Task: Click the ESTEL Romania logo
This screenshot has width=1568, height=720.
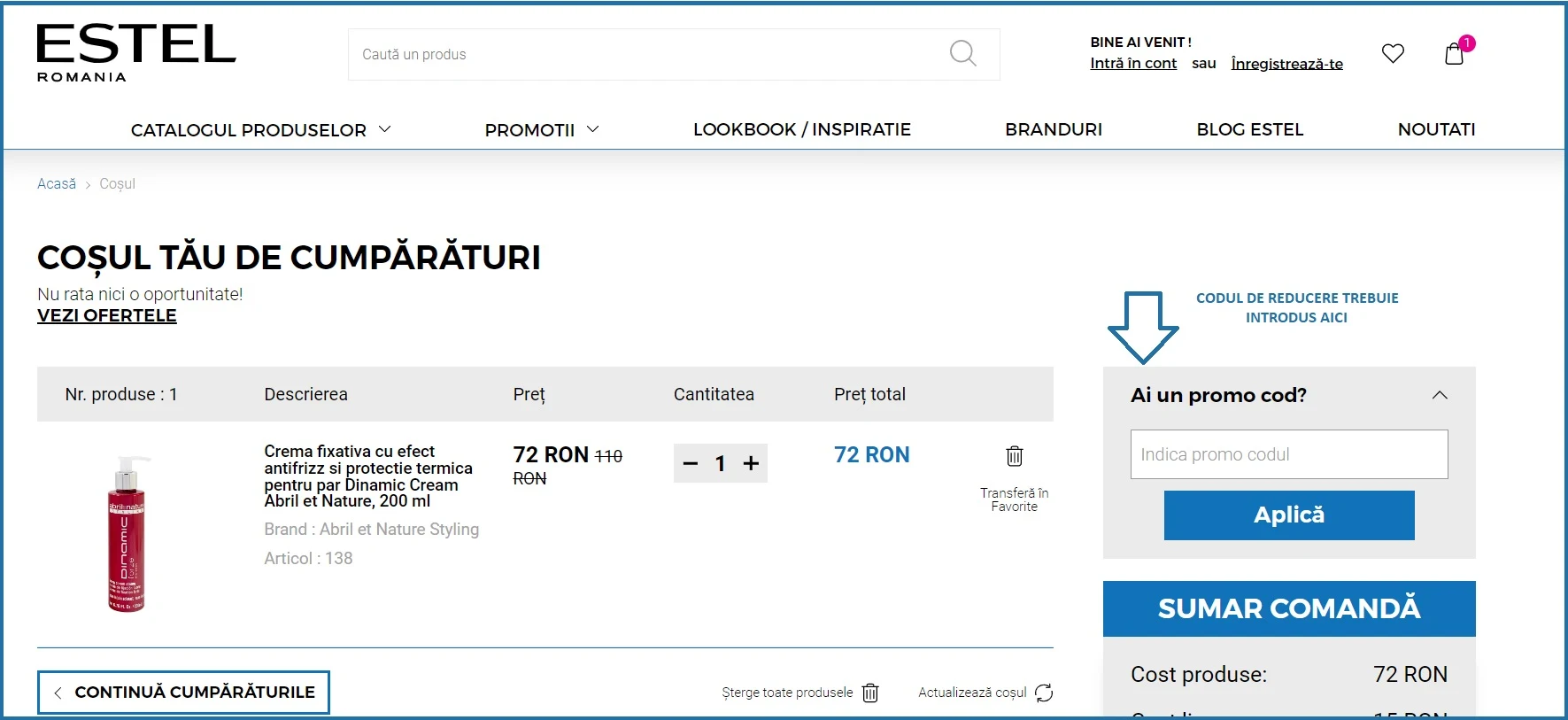Action: tap(136, 53)
